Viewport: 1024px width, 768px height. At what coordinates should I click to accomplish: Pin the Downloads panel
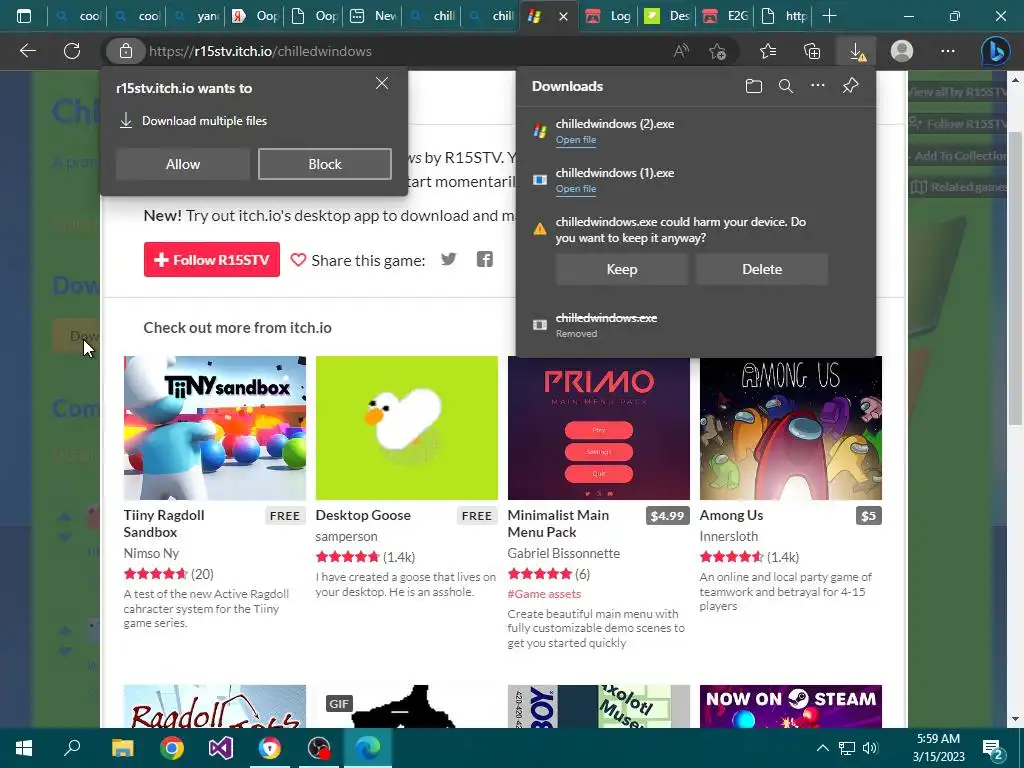850,86
